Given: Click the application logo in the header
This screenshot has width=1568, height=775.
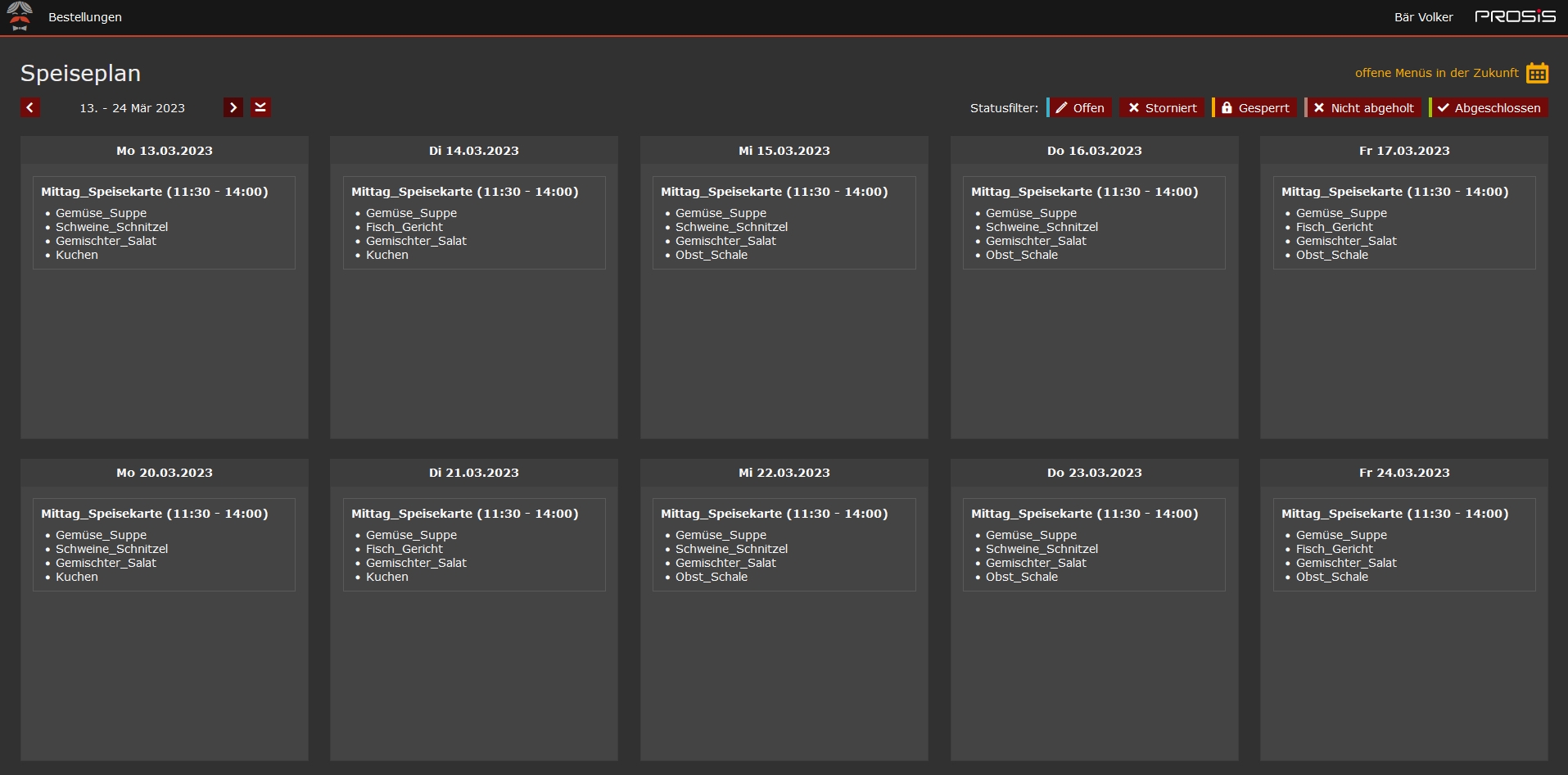Looking at the screenshot, I should tap(20, 16).
